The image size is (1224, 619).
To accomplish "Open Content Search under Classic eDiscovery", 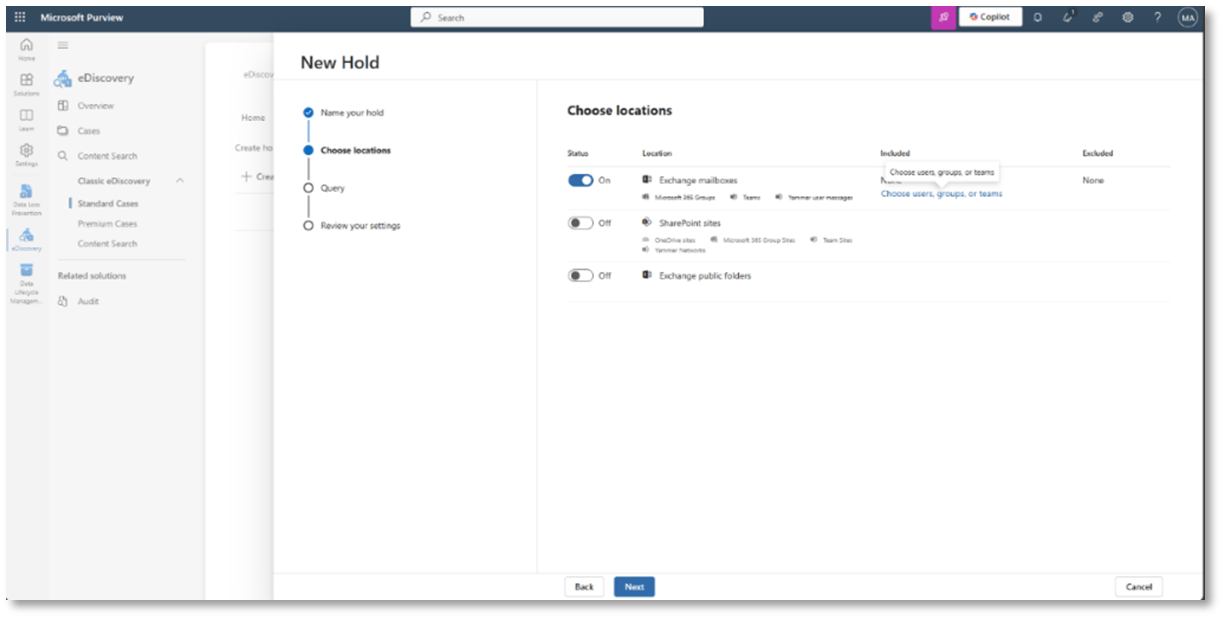I will [x=110, y=243].
